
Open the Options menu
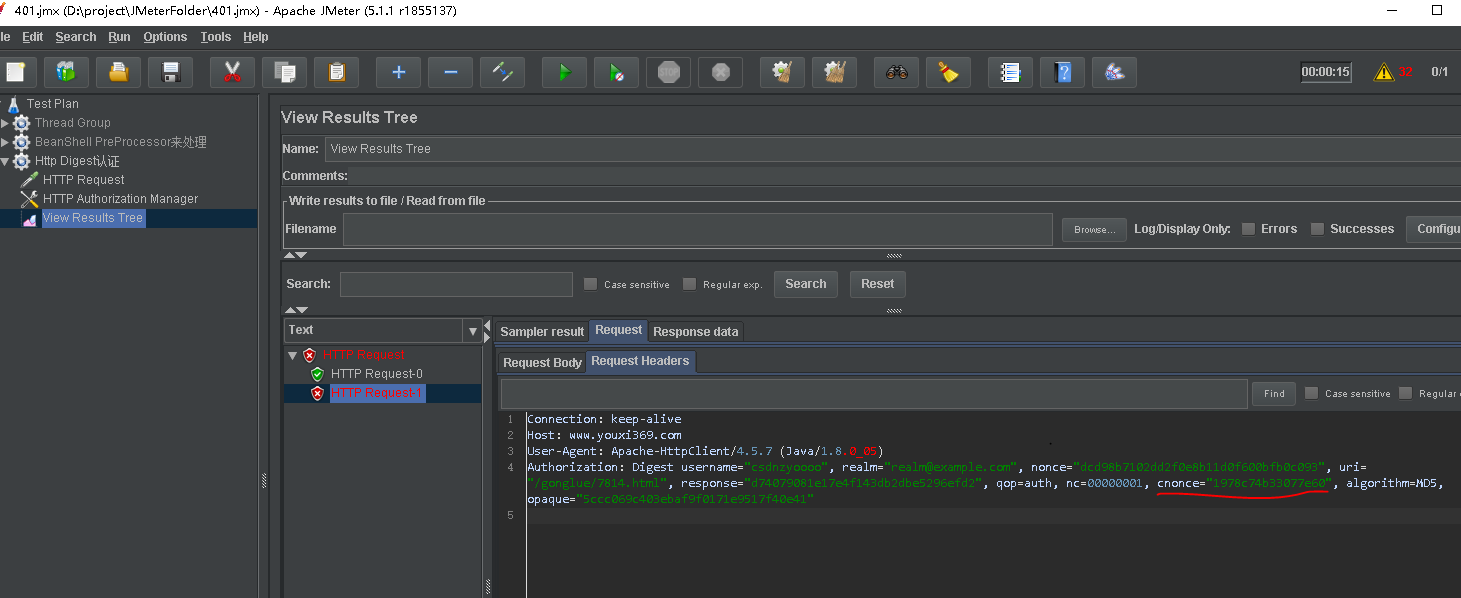pyautogui.click(x=165, y=37)
